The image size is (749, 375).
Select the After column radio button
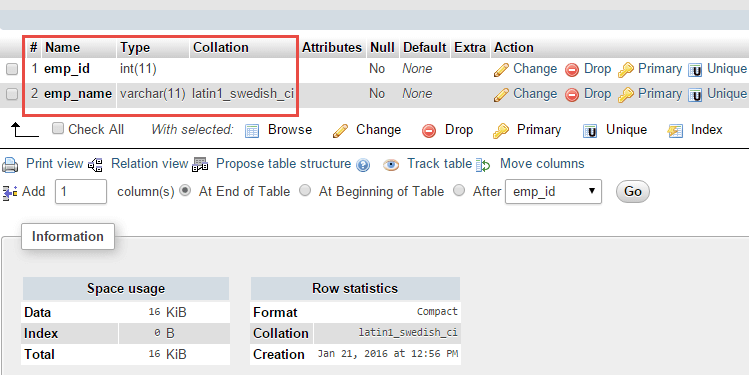click(459, 191)
